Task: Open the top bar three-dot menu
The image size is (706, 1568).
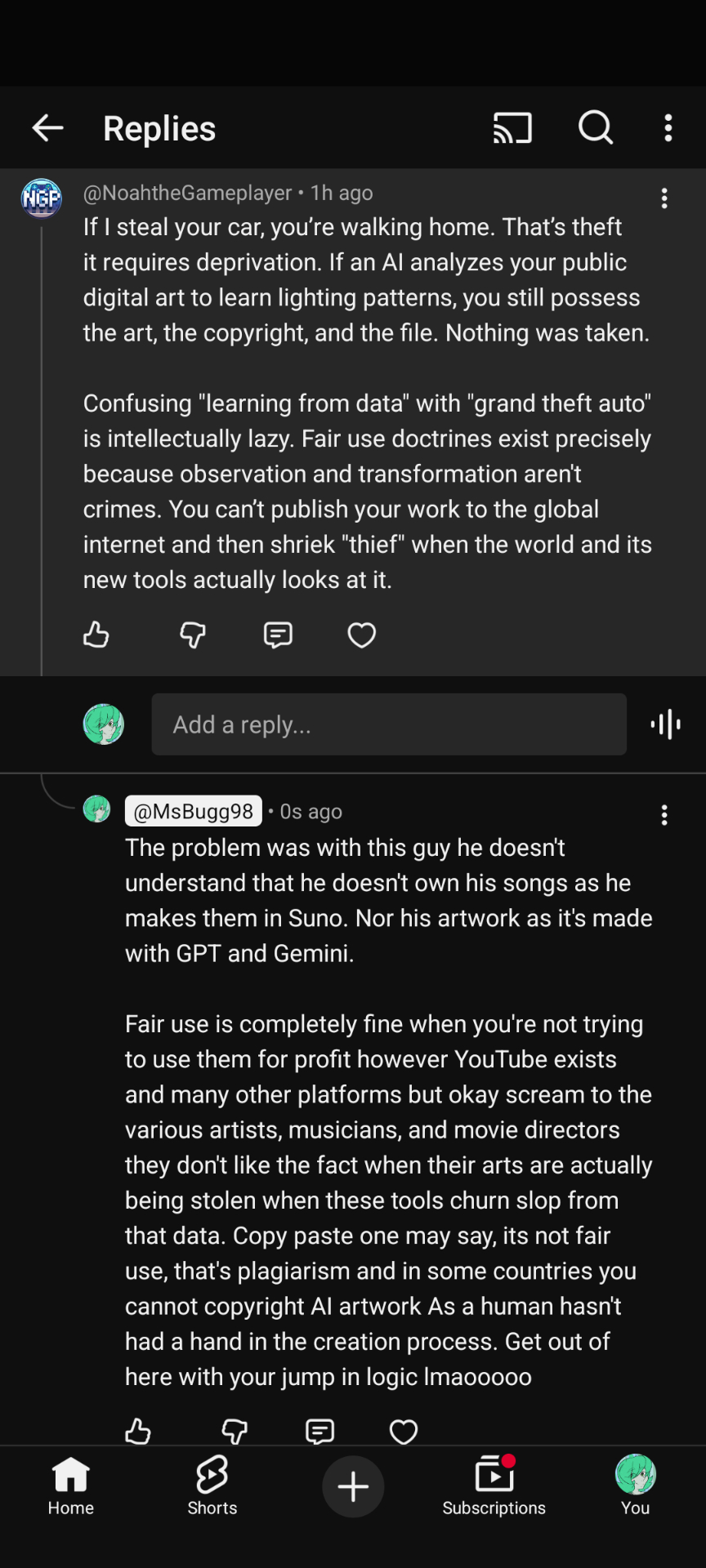Action: [x=668, y=128]
